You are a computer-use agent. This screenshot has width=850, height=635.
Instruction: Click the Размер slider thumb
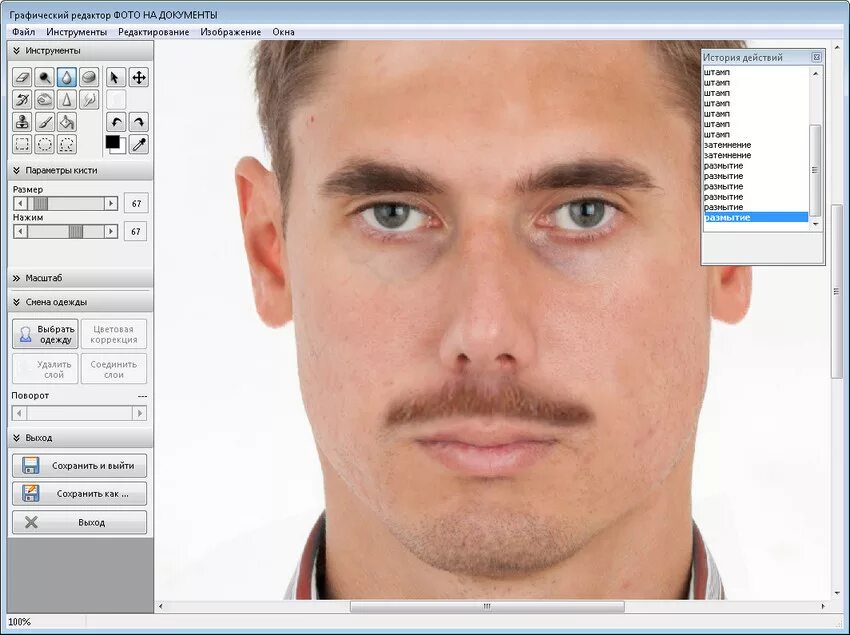pyautogui.click(x=41, y=203)
